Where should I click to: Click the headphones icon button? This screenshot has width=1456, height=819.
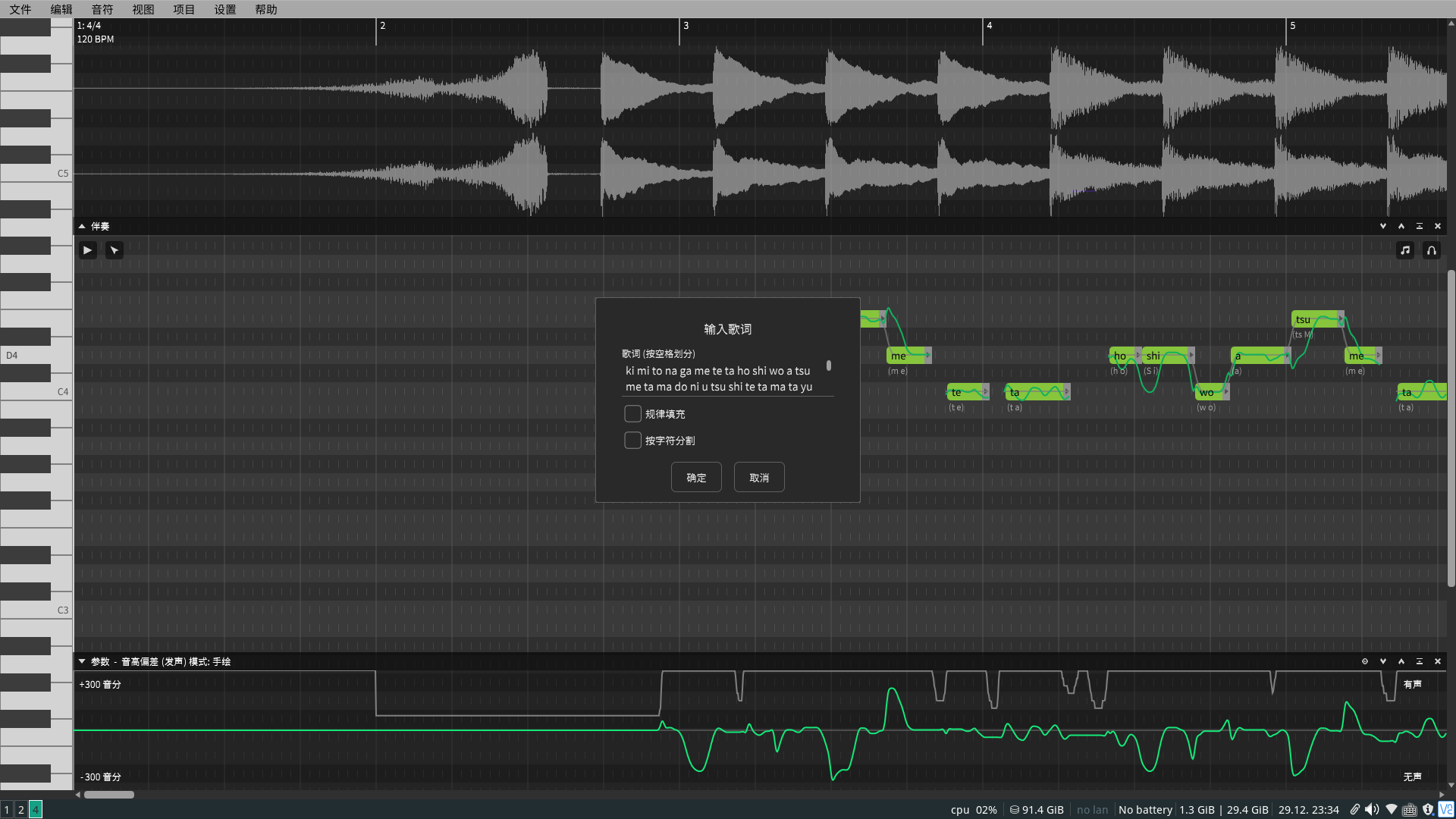coord(1432,250)
